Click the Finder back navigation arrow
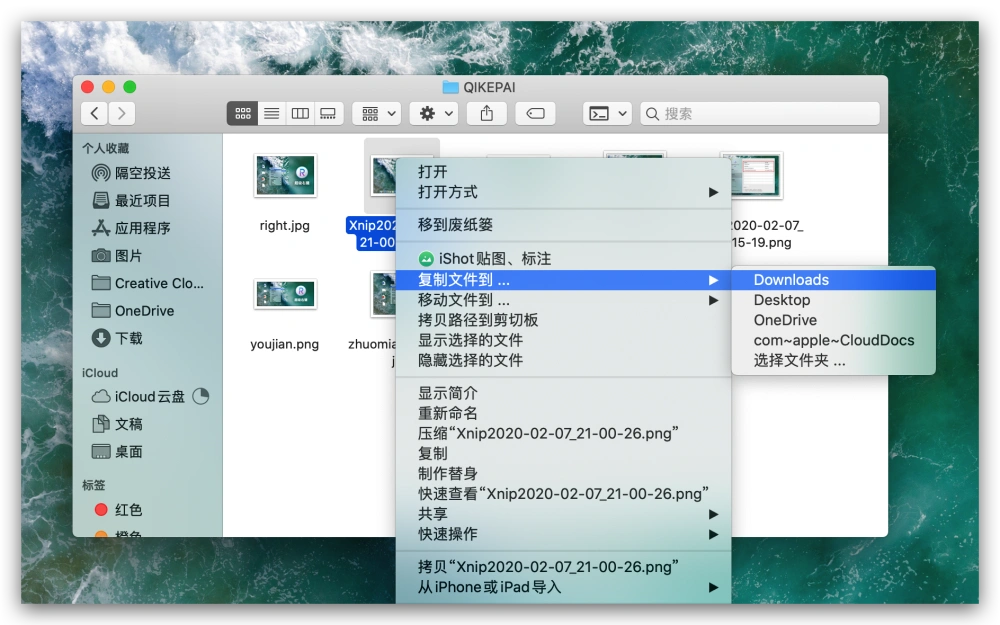The width and height of the screenshot is (1000, 625). tap(95, 113)
